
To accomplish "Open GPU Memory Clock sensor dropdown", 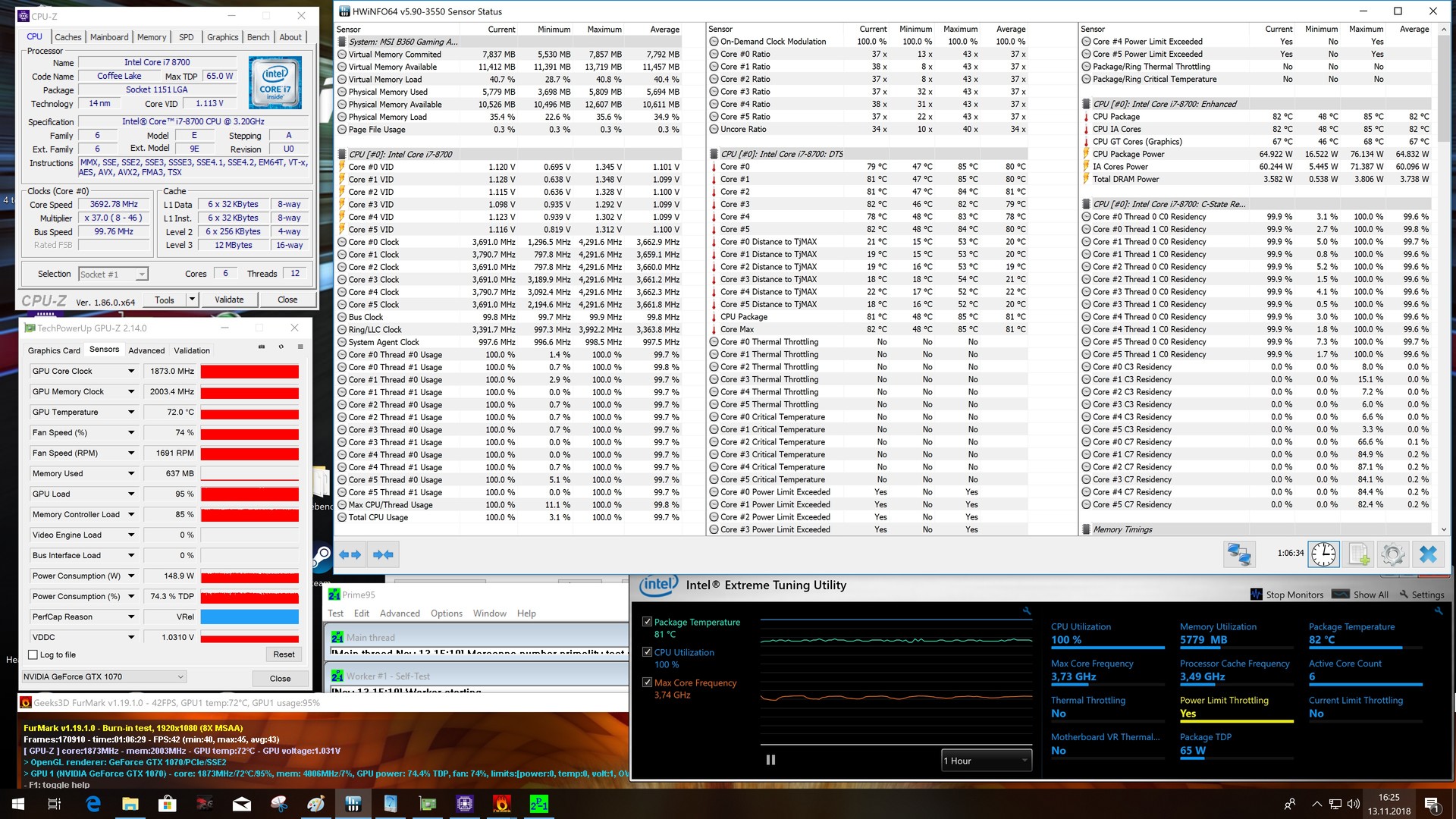I will click(x=131, y=391).
